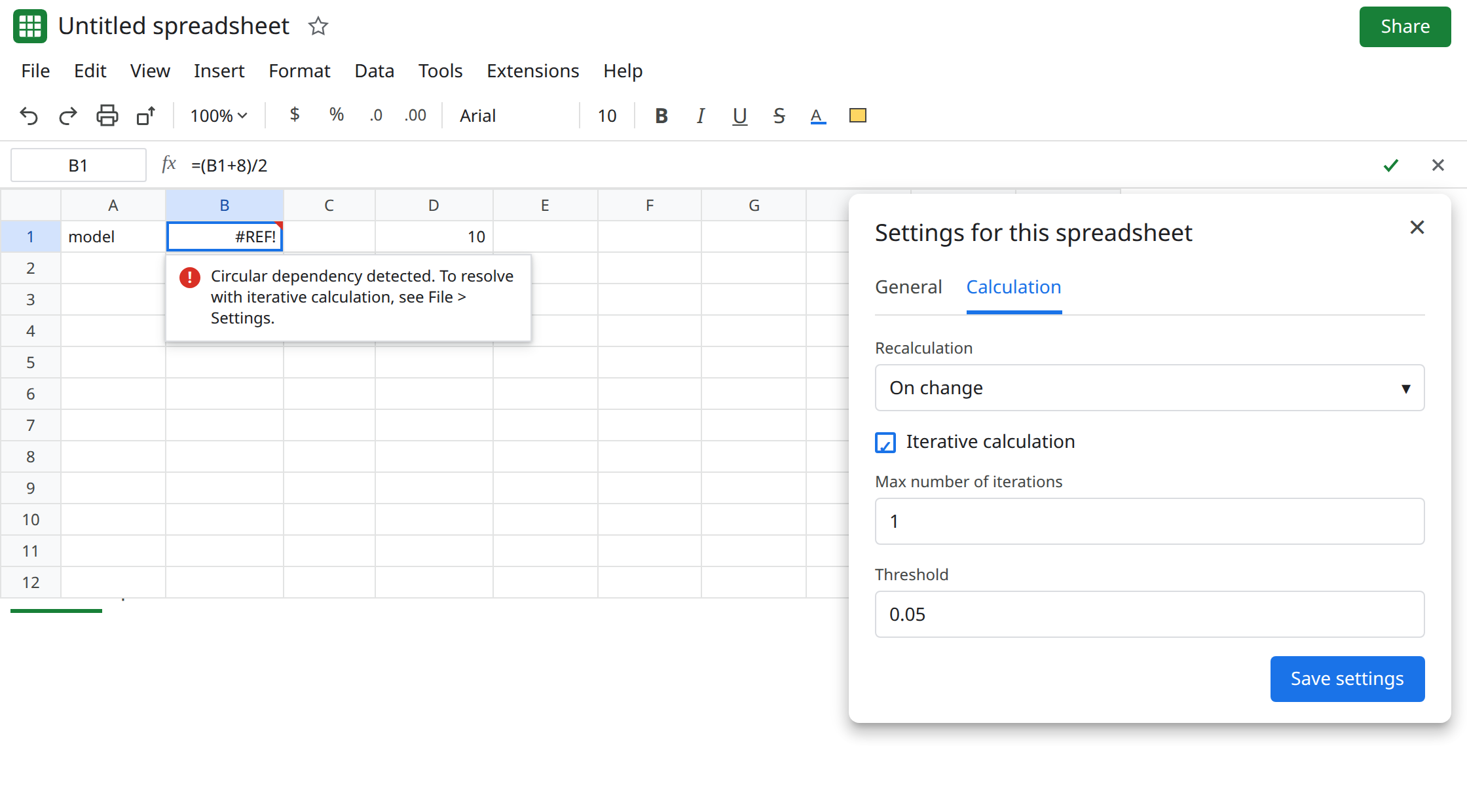Click the B1 name box

tap(79, 166)
